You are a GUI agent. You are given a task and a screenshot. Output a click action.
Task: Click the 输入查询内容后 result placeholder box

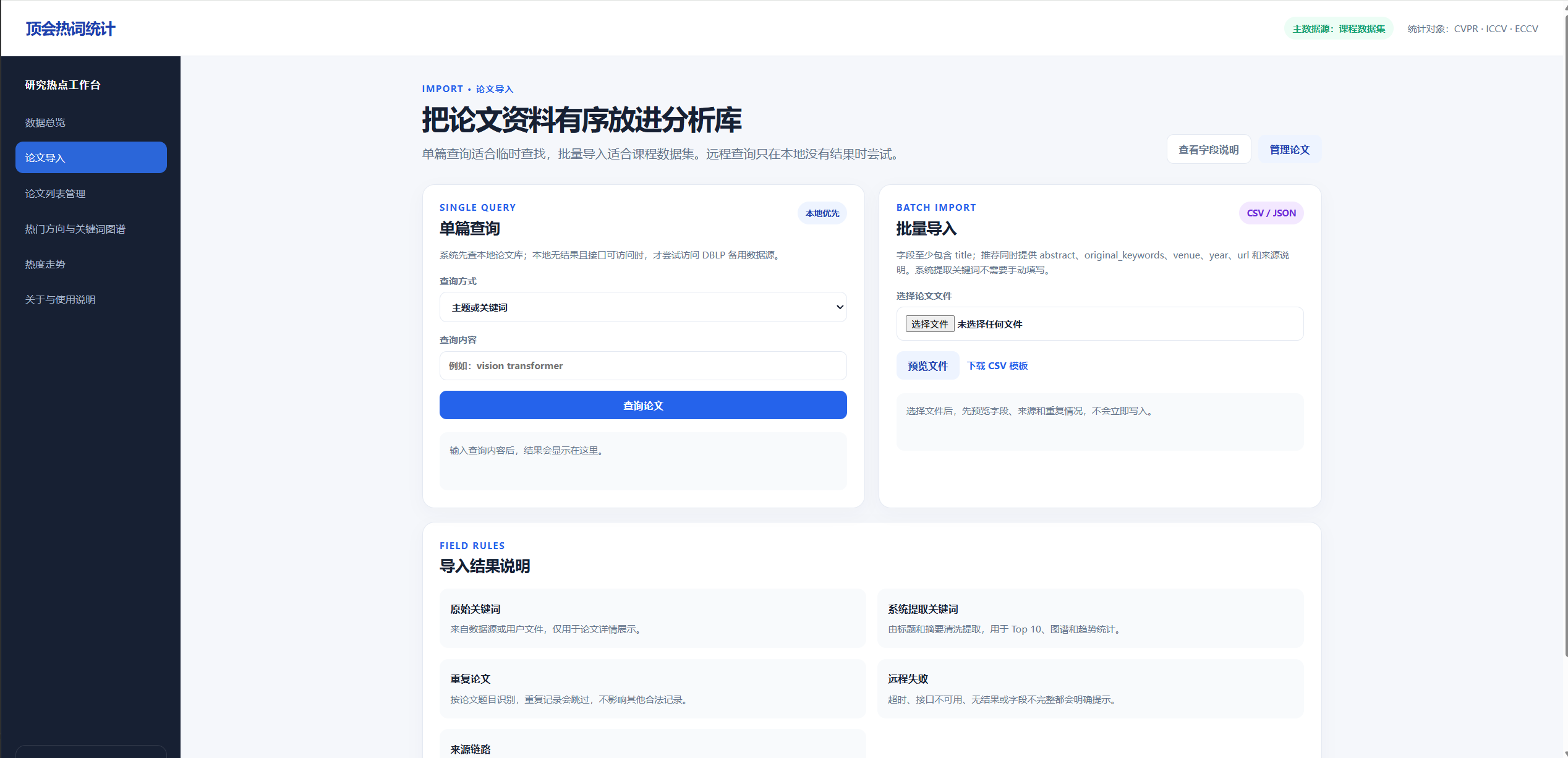click(643, 461)
